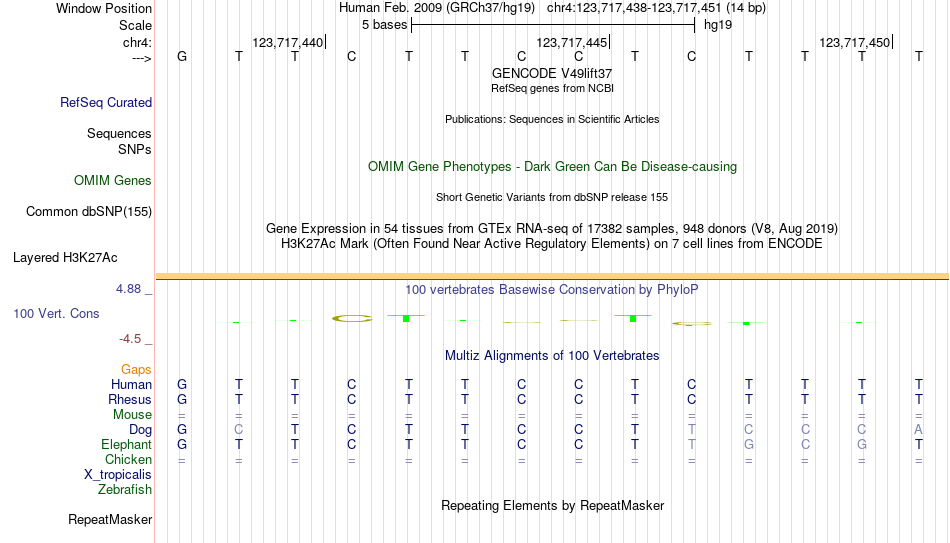Image resolution: width=950 pixels, height=543 pixels.
Task: Click the -4.5 conservation minimum value
Action: (x=130, y=339)
